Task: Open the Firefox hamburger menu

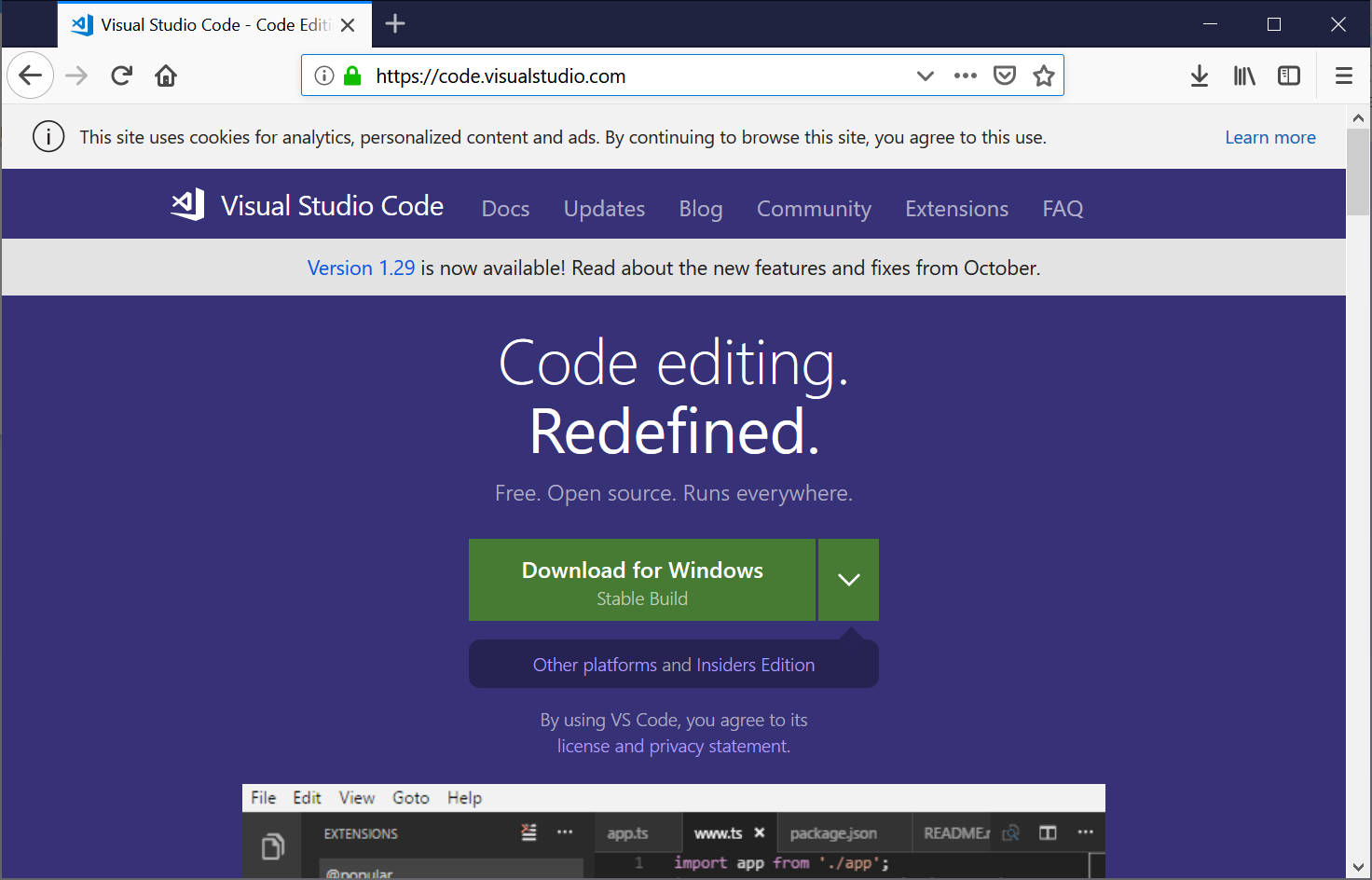Action: click(1344, 76)
